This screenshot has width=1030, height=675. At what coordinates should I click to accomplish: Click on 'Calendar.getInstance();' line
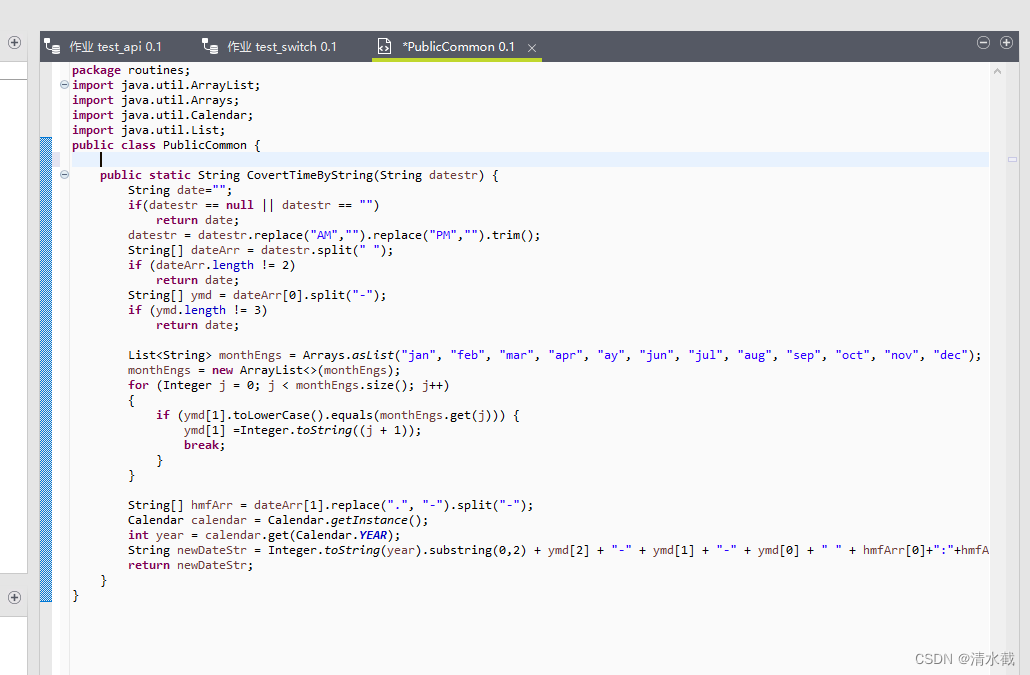[x=278, y=521]
